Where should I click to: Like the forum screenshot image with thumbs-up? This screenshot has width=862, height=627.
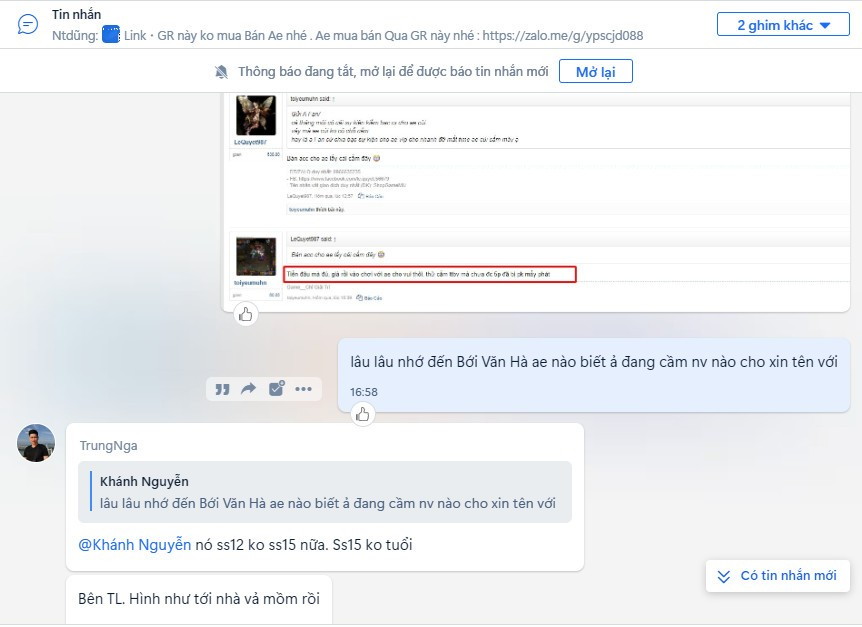tap(246, 315)
